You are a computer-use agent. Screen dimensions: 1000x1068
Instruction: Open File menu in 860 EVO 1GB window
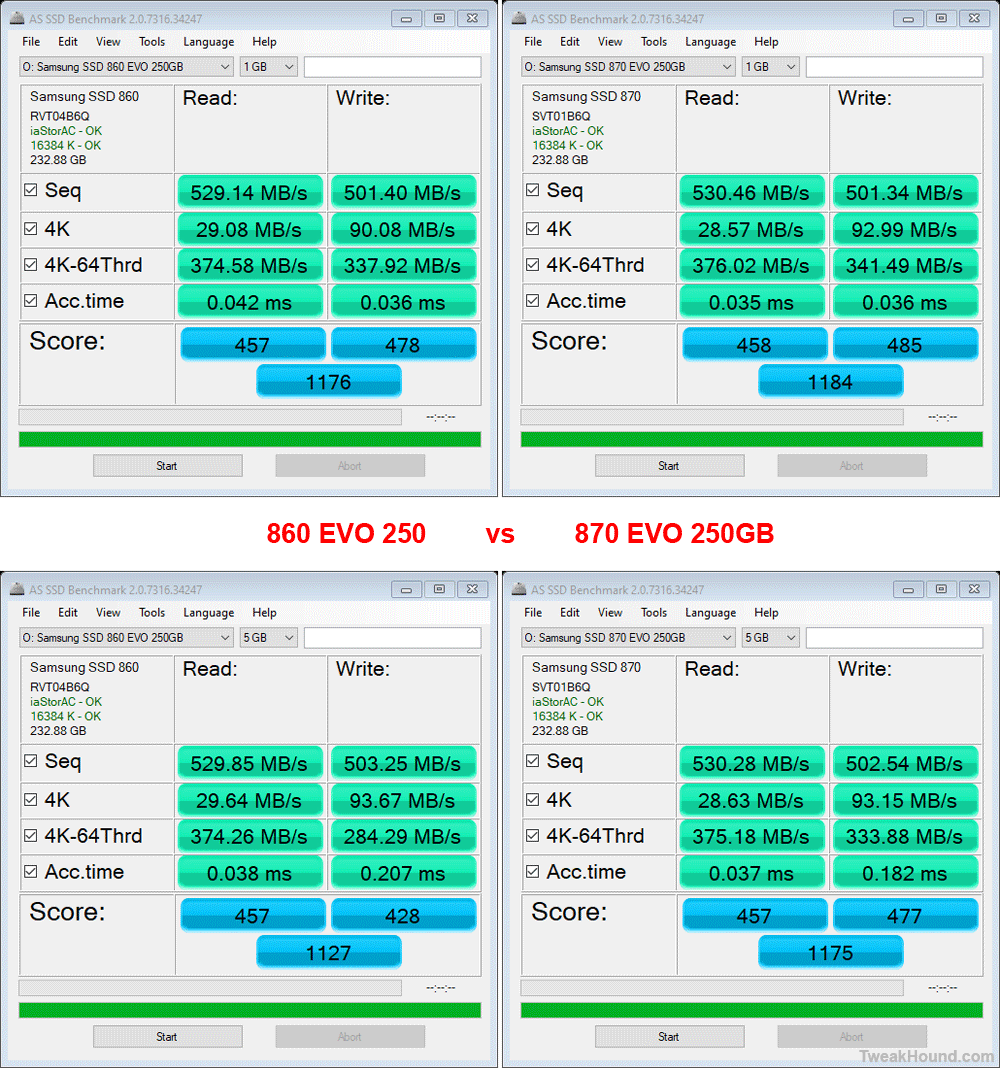31,42
